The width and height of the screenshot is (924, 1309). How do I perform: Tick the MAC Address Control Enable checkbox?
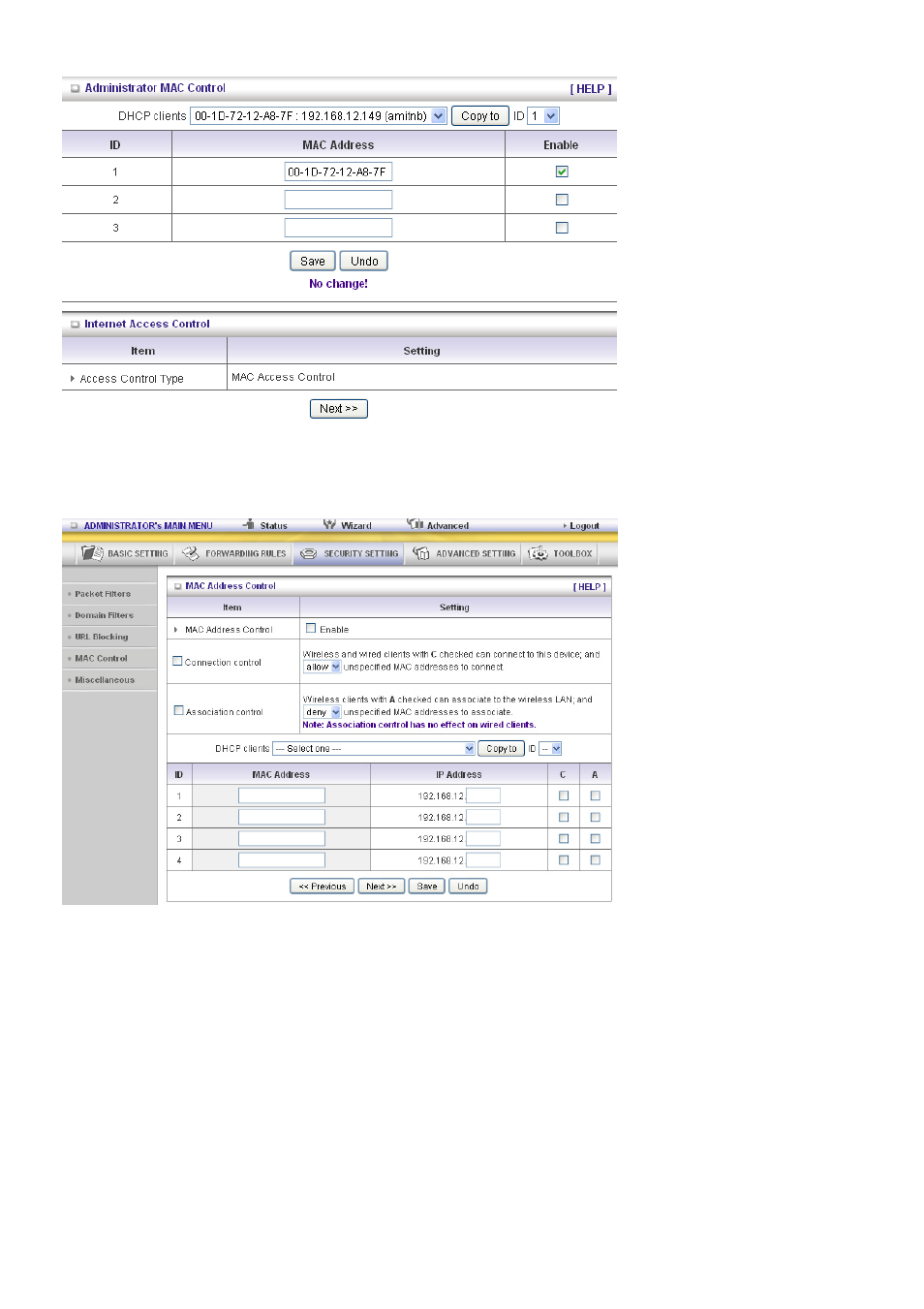311,628
